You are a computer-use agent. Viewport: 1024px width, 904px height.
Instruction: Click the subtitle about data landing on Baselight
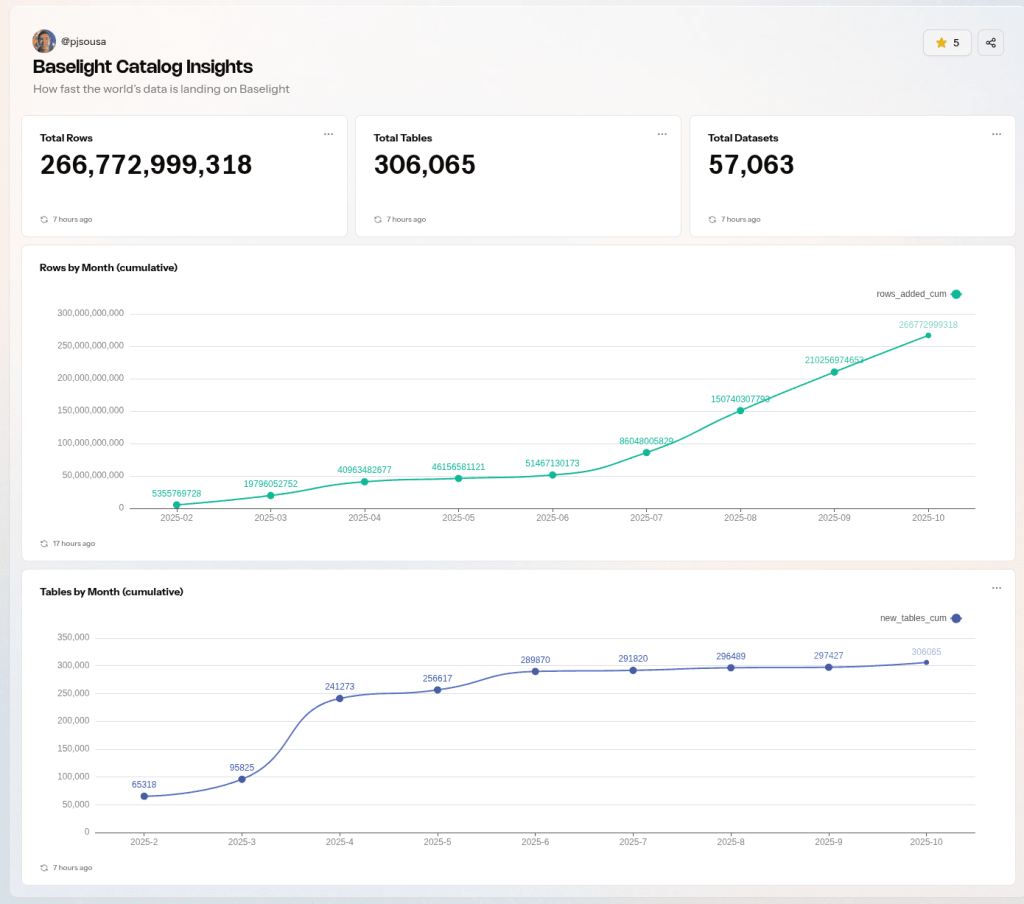[161, 89]
